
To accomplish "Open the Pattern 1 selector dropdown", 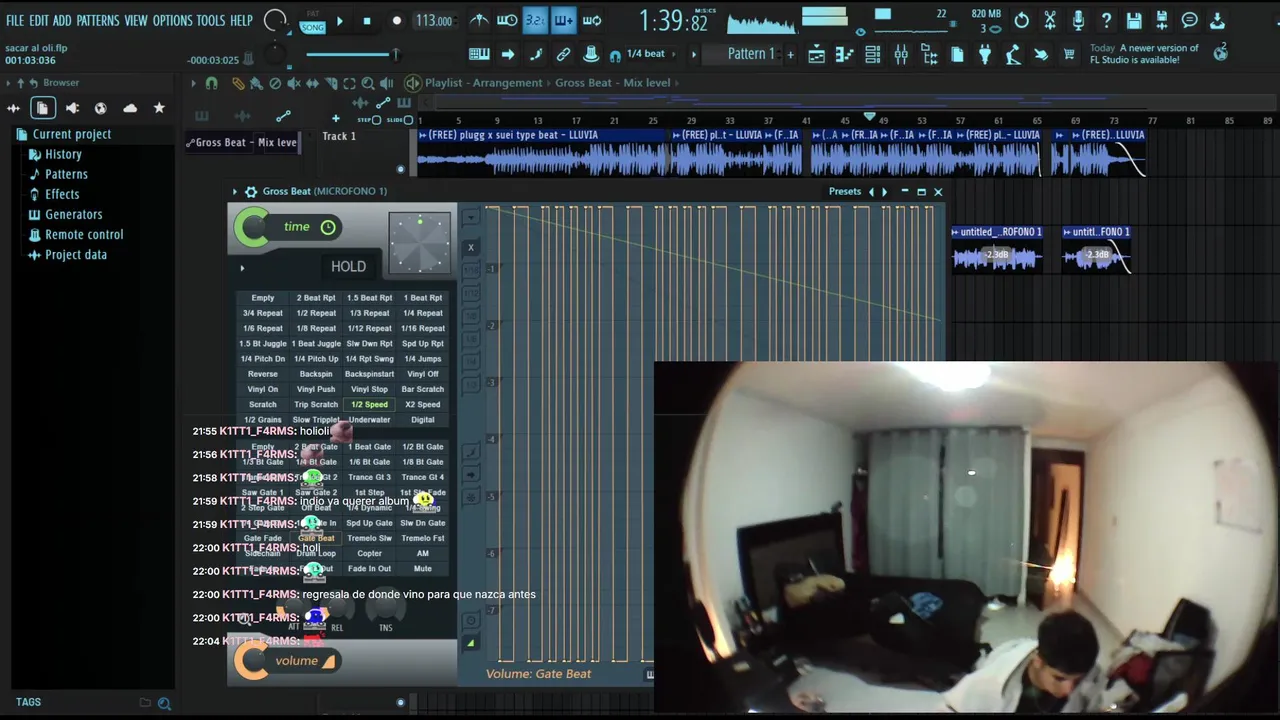I will coord(744,54).
